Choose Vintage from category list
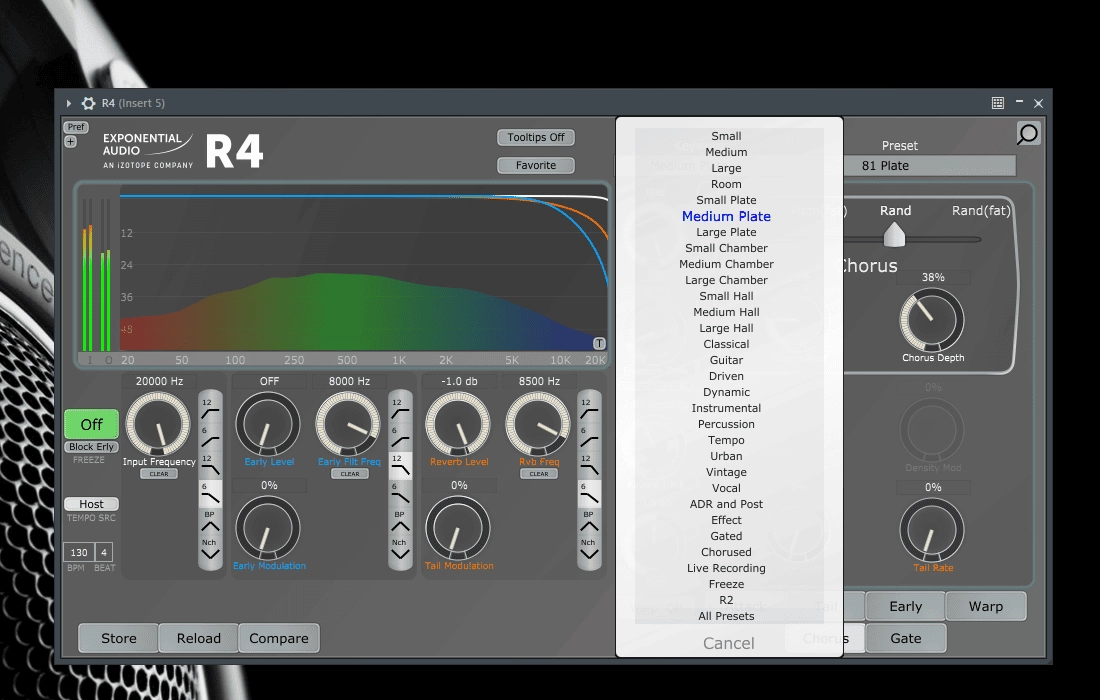This screenshot has width=1100, height=700. click(726, 472)
